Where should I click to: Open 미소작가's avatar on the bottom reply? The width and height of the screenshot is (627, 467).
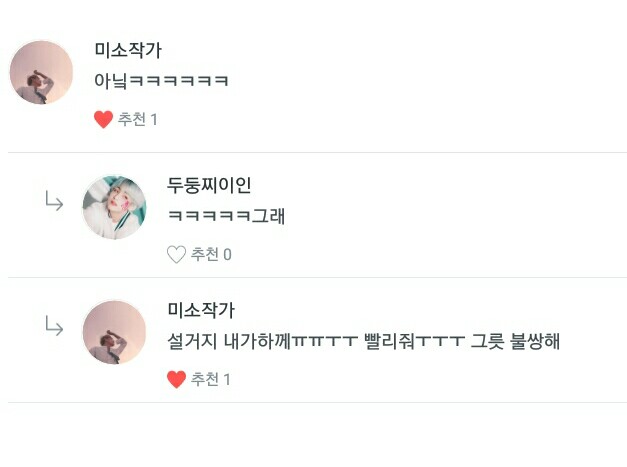point(114,332)
